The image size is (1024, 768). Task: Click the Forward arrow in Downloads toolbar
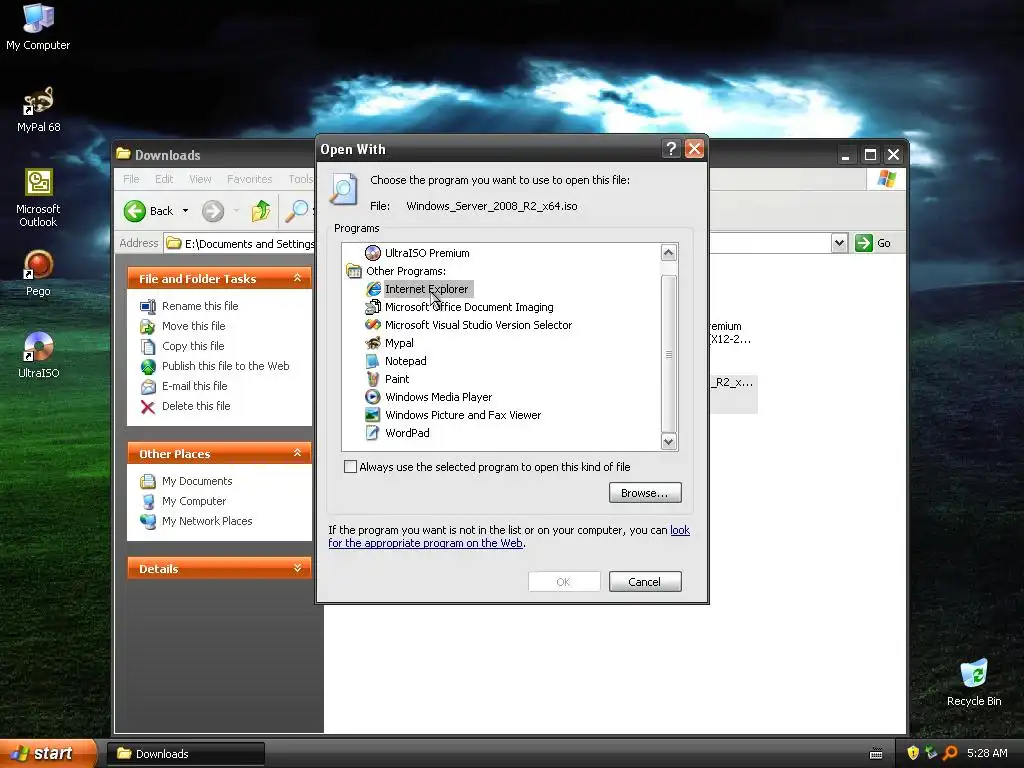click(x=213, y=211)
